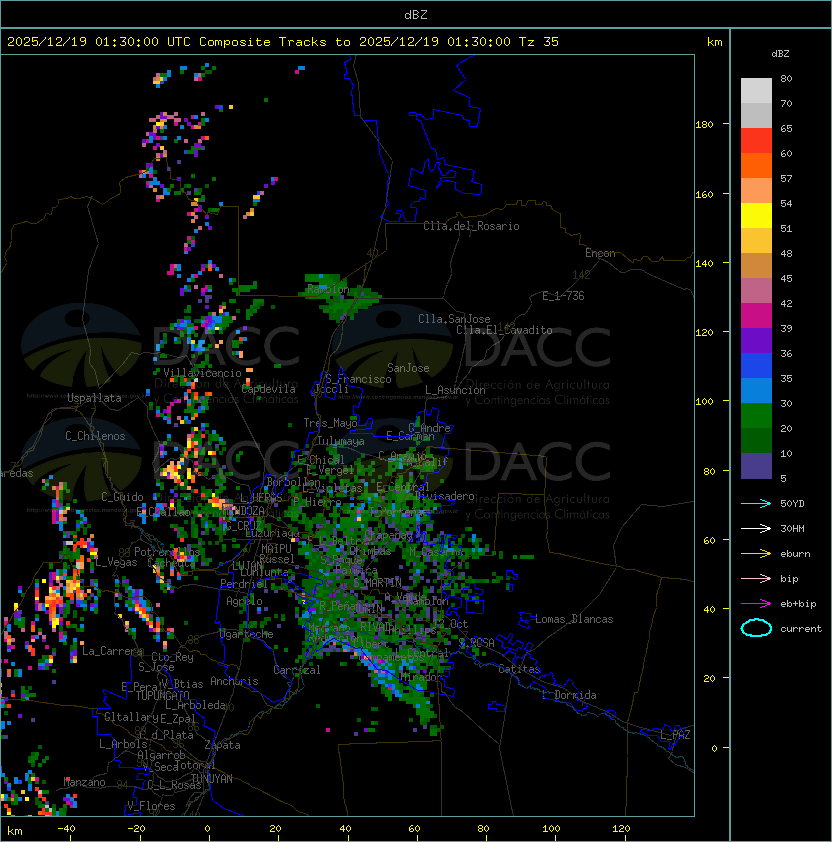Click the V_Flores label
Image resolution: width=832 pixels, height=842 pixels.
coord(151,806)
